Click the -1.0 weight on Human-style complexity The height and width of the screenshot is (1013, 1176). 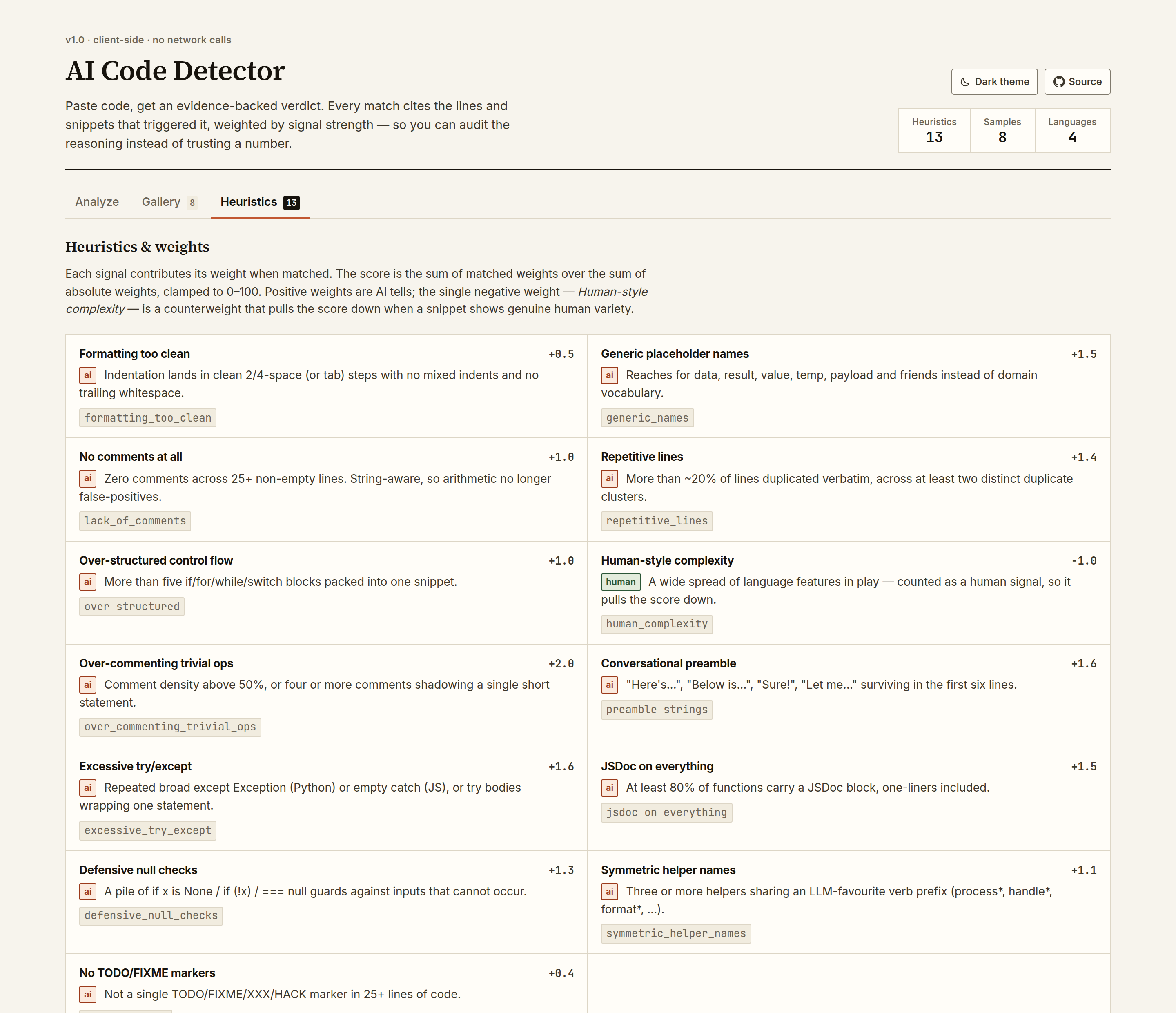pyautogui.click(x=1083, y=561)
